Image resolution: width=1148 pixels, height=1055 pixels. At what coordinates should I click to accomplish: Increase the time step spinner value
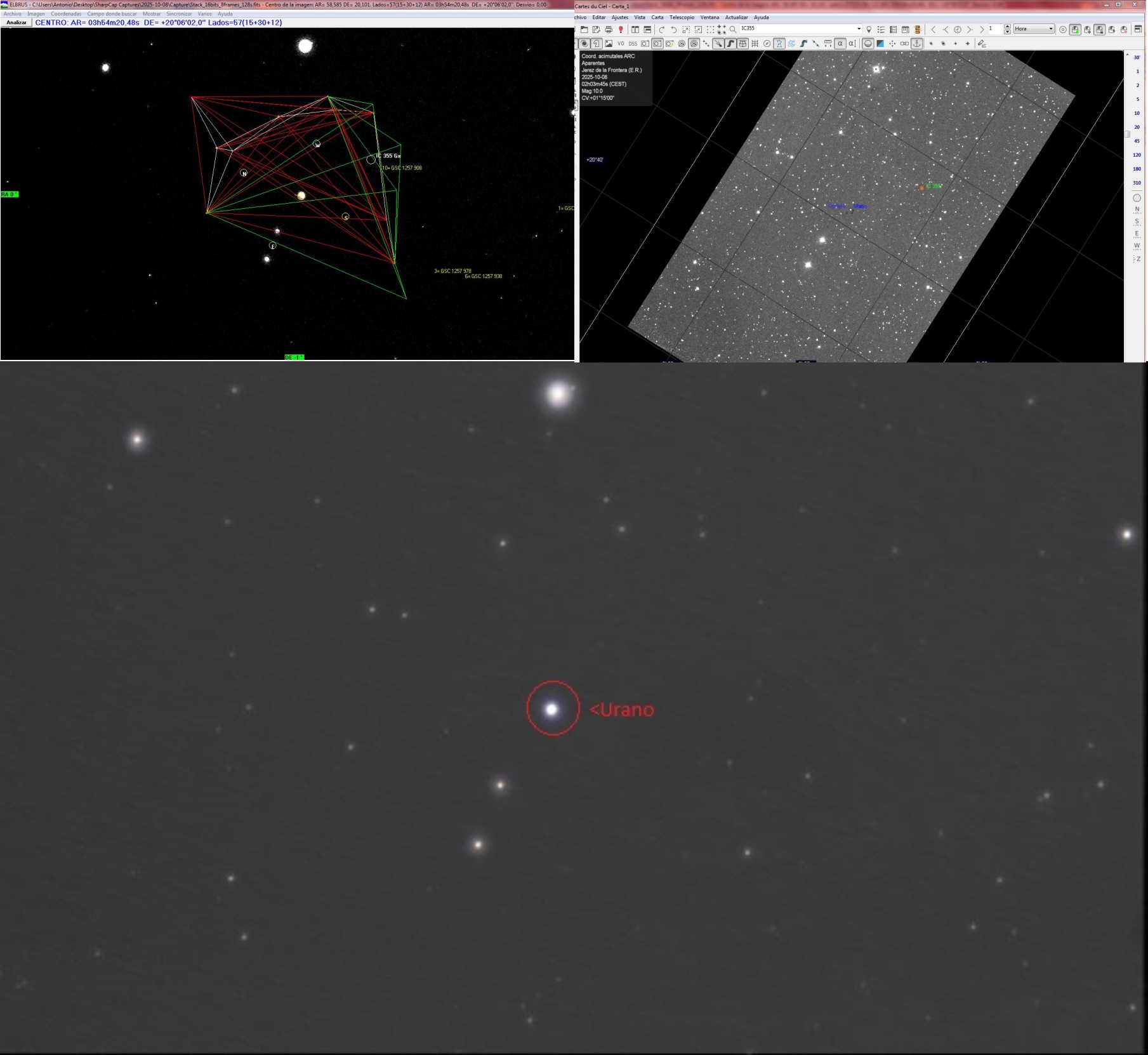coord(1007,27)
